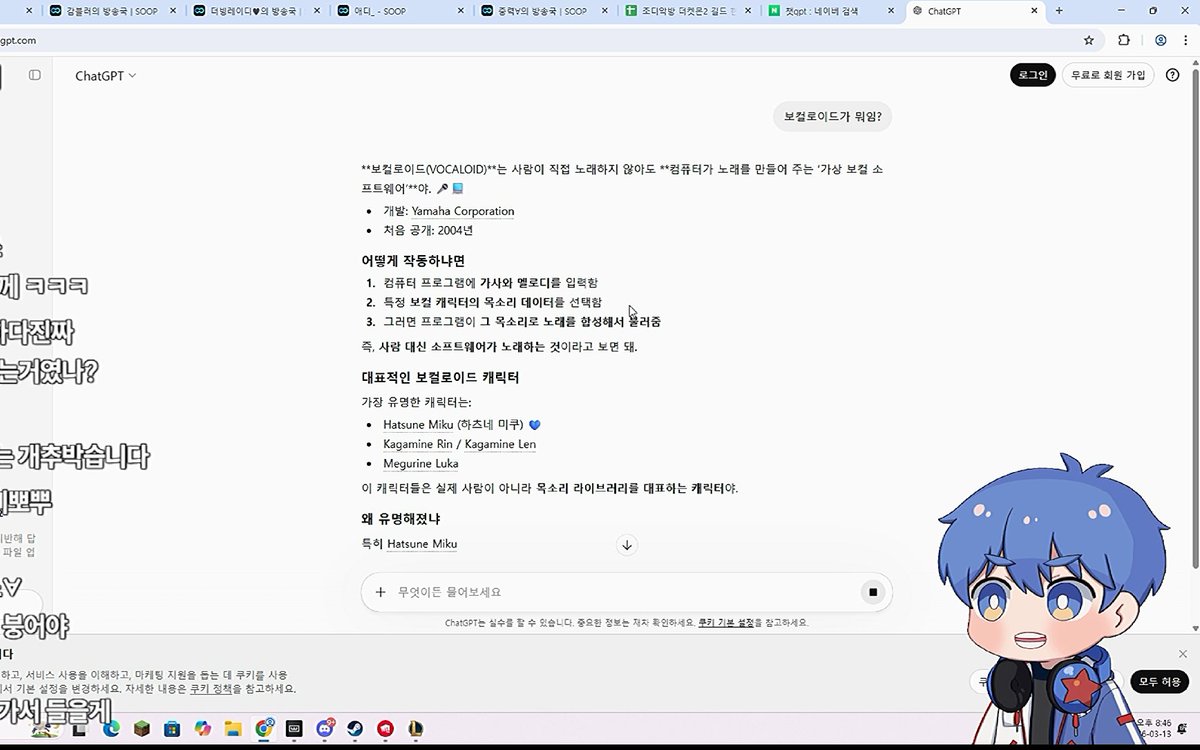
Task: Open the dark monitor-shaped app icon in taskbar
Action: (x=294, y=729)
